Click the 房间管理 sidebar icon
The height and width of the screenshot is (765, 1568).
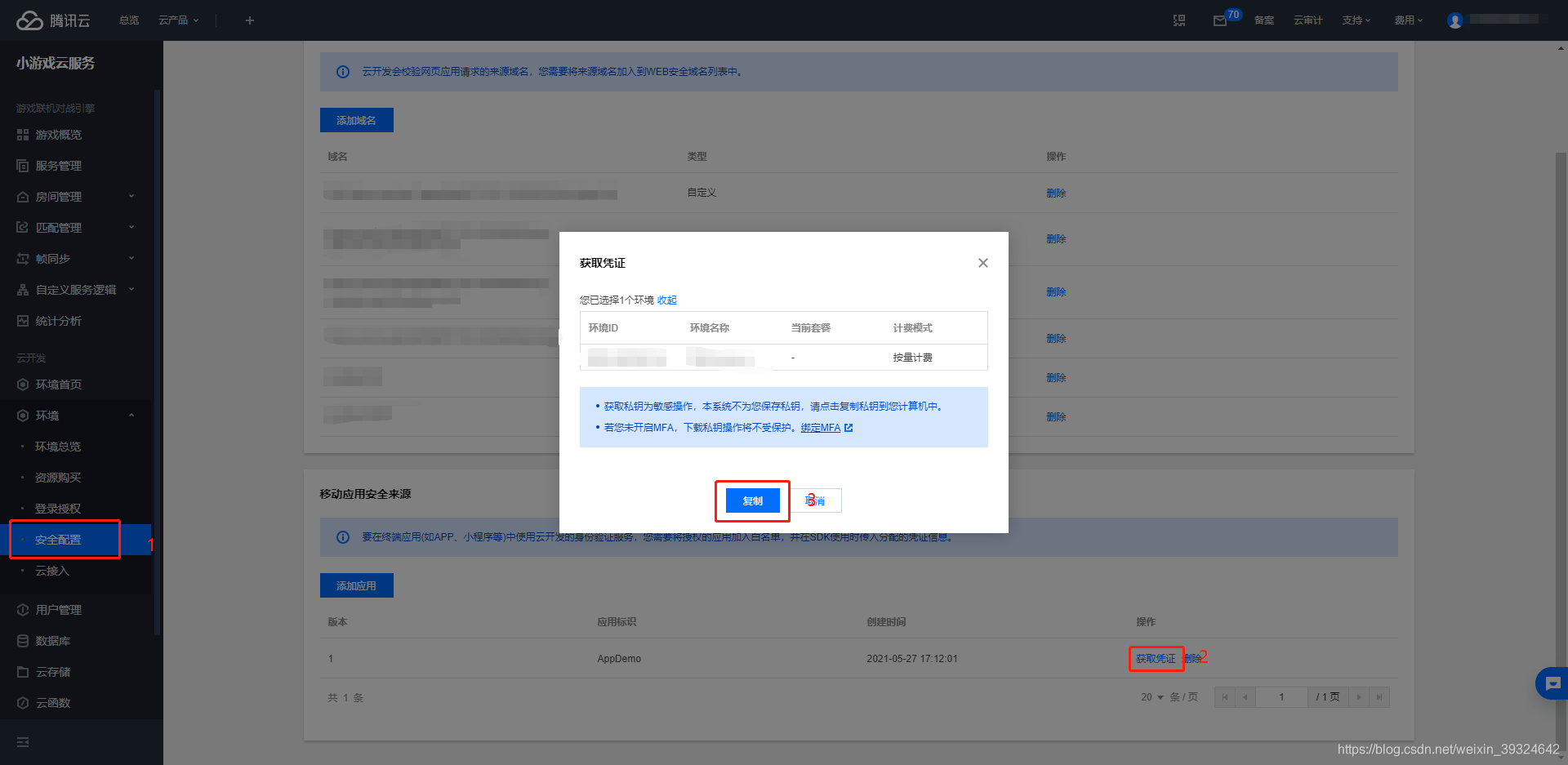23,197
